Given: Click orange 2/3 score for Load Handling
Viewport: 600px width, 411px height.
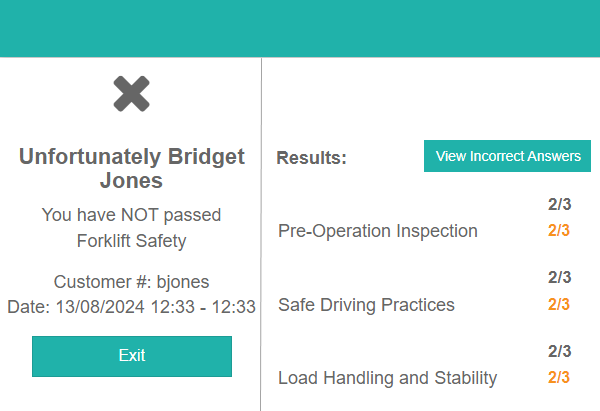Looking at the screenshot, I should click(558, 378).
